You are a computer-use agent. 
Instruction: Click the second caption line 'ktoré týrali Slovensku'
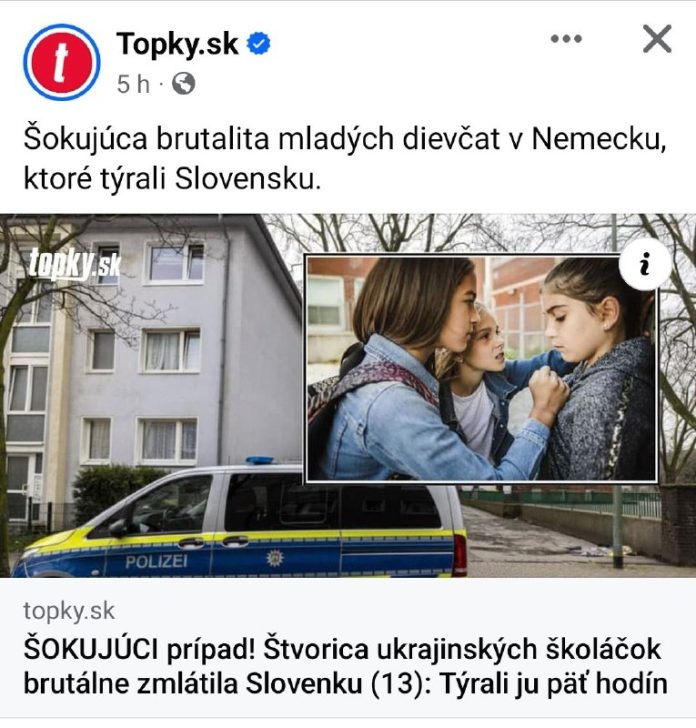(172, 179)
